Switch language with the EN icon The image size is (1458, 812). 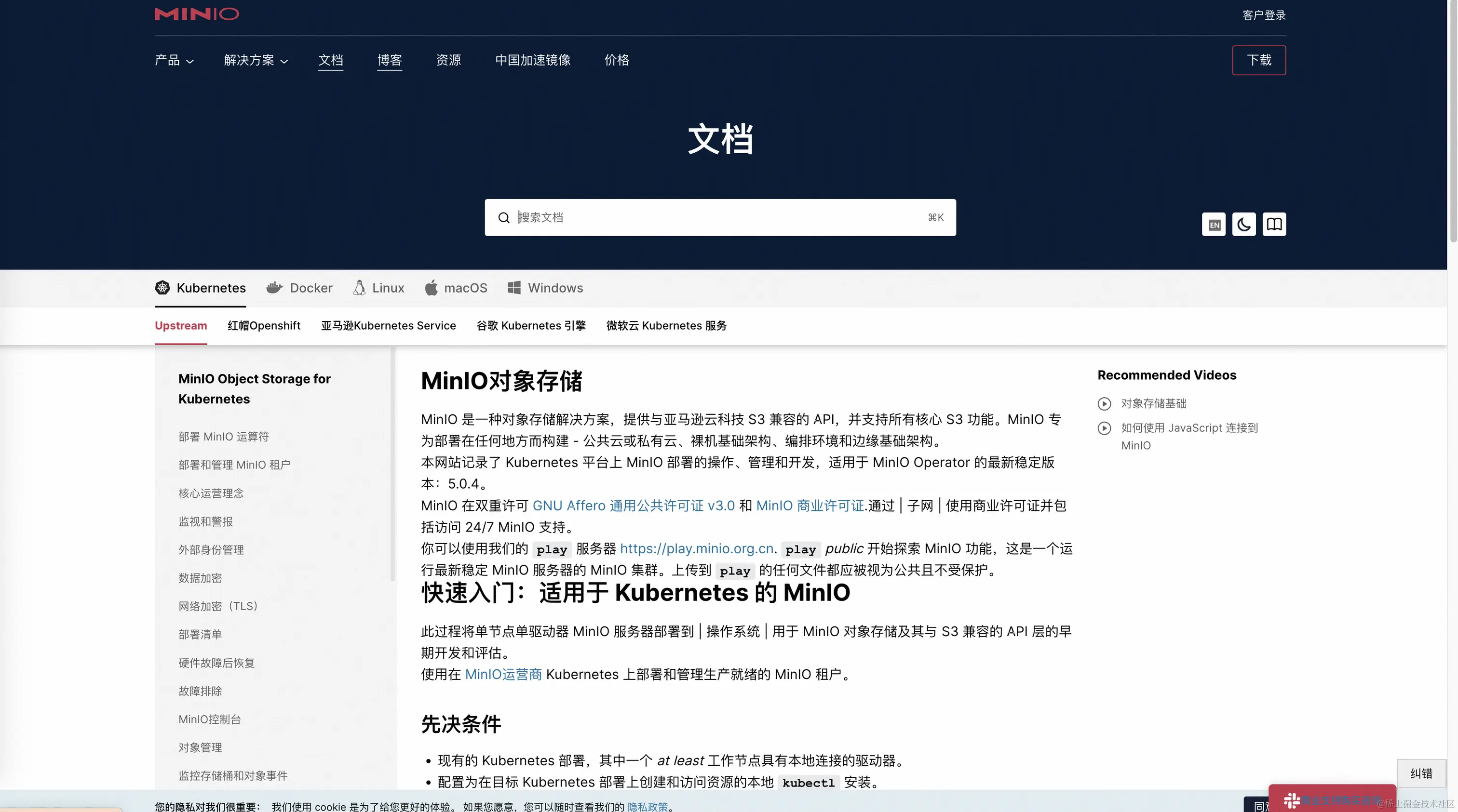tap(1214, 225)
